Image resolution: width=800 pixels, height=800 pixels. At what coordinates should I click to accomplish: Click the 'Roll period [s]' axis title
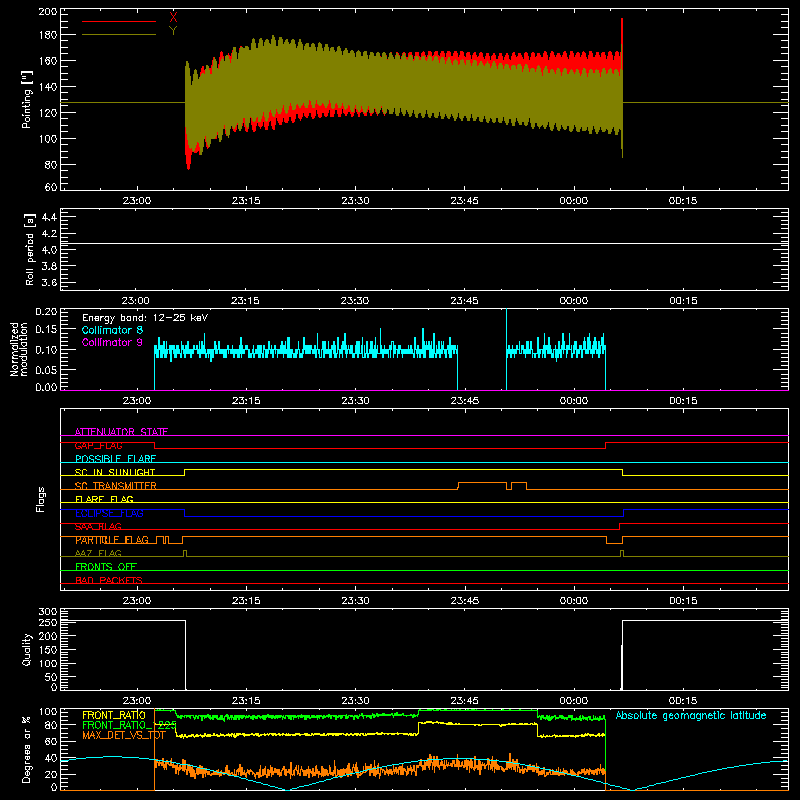(x=29, y=249)
